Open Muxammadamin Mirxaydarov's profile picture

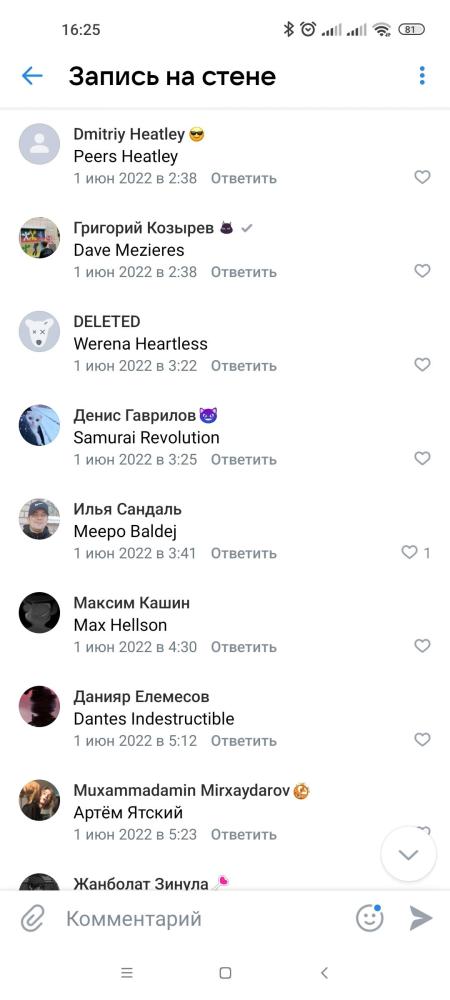(40, 800)
